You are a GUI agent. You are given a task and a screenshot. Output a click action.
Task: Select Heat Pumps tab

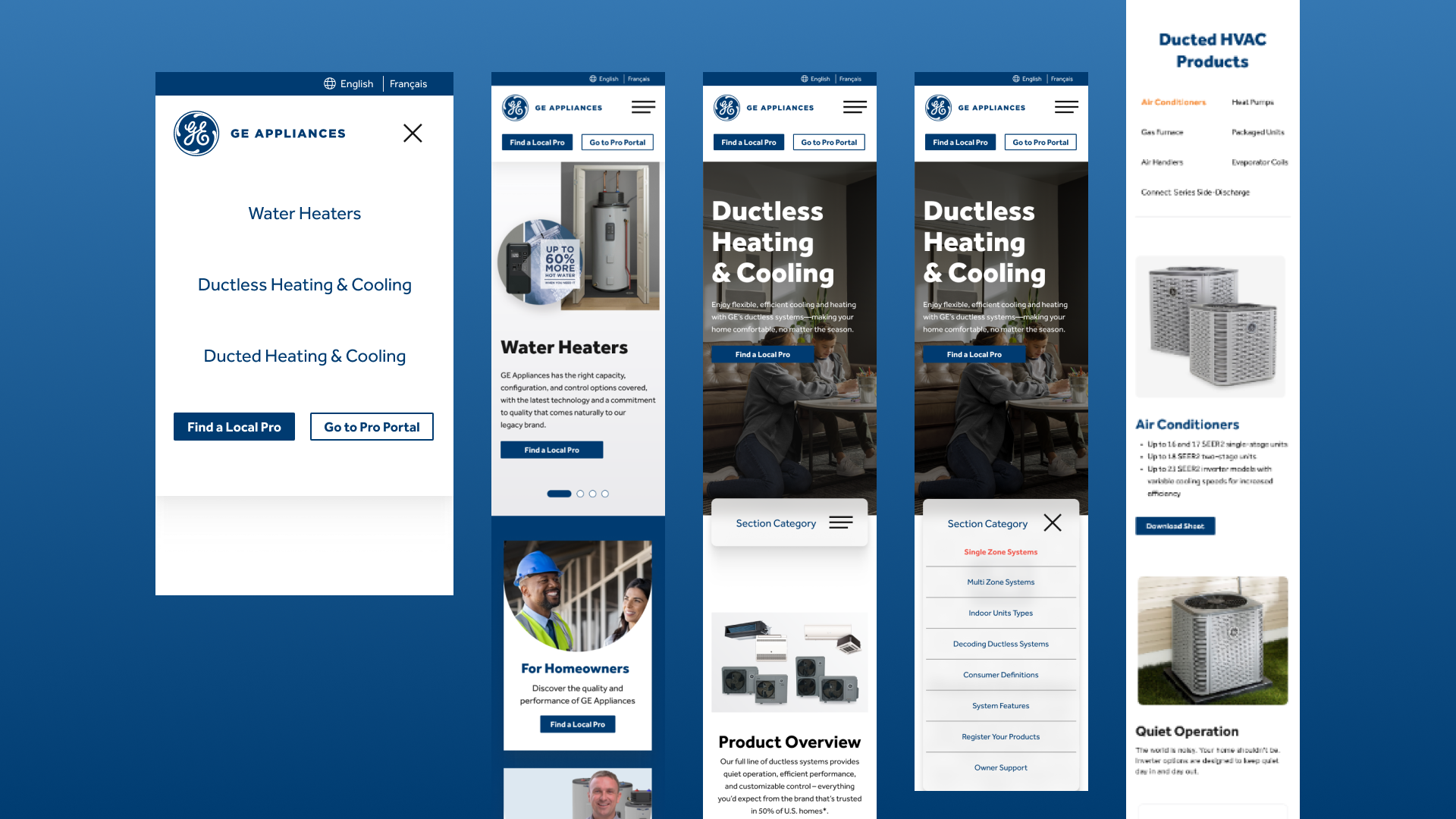1253,102
